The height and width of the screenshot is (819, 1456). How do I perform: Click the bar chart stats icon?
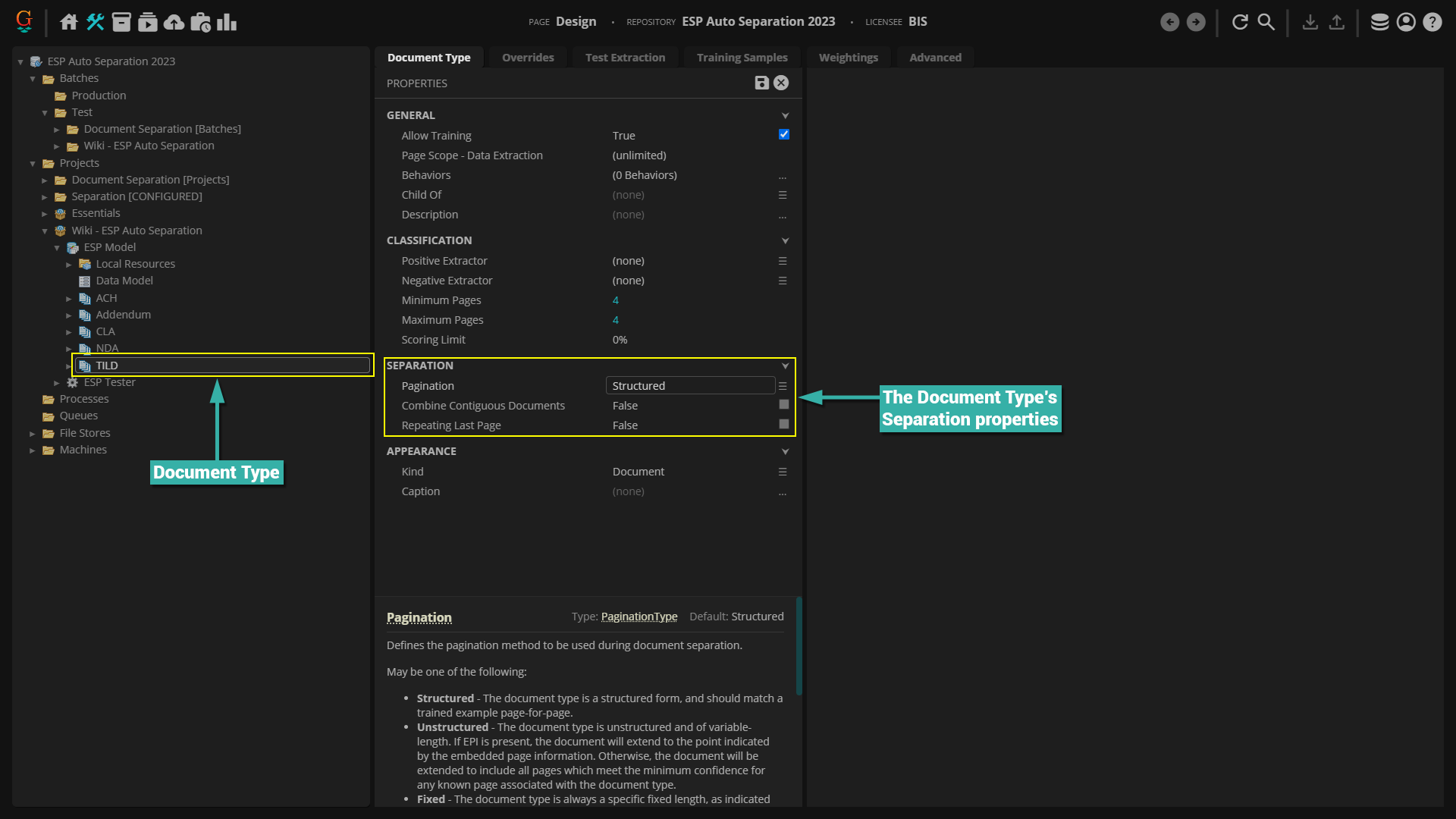(x=226, y=22)
